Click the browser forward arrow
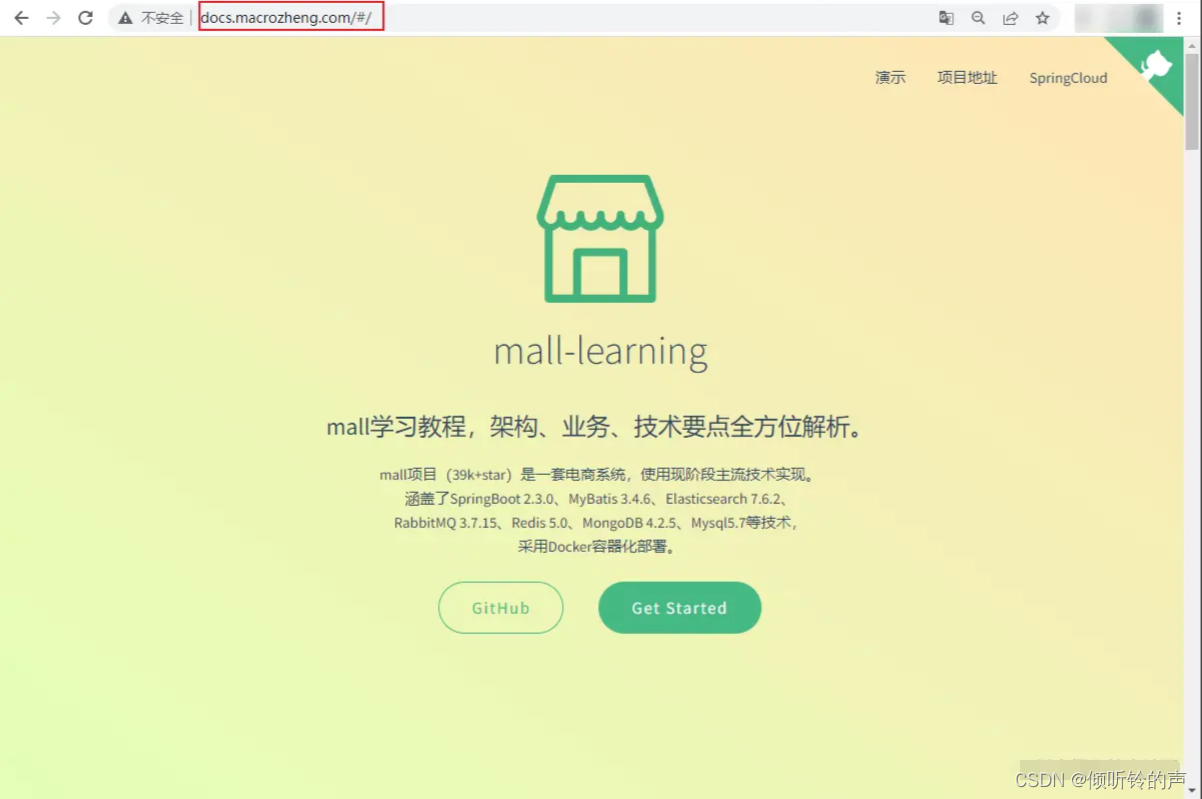The image size is (1202, 799). point(53,18)
